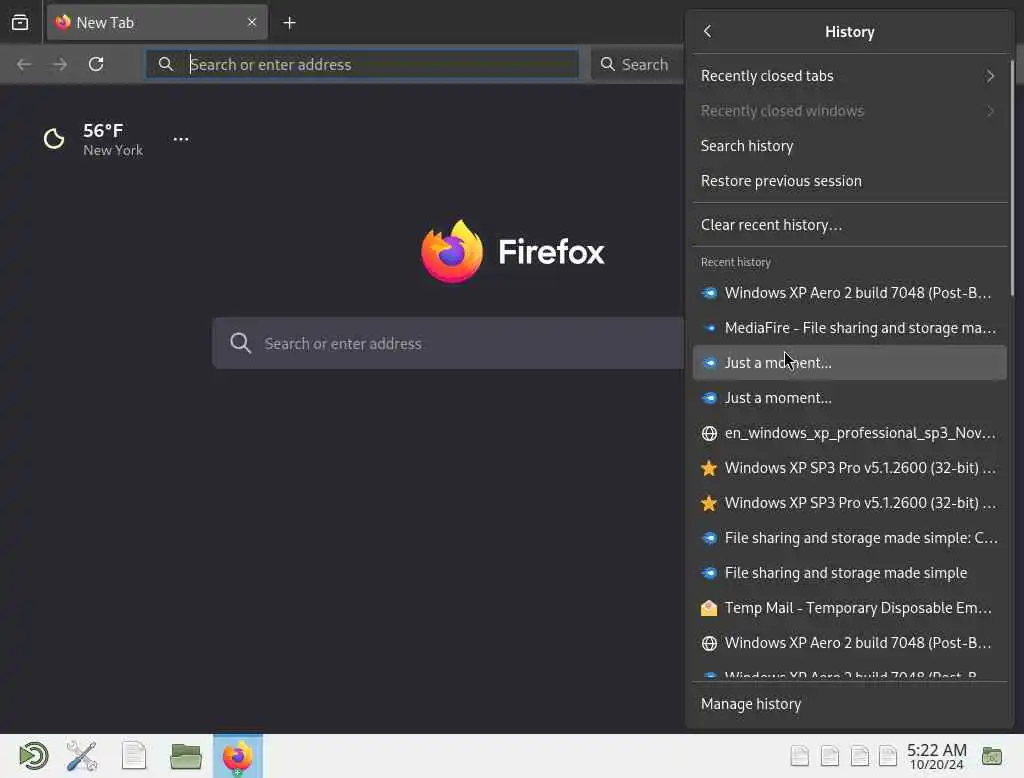The height and width of the screenshot is (778, 1024).
Task: Click the Firefox logo on page
Action: click(x=513, y=251)
